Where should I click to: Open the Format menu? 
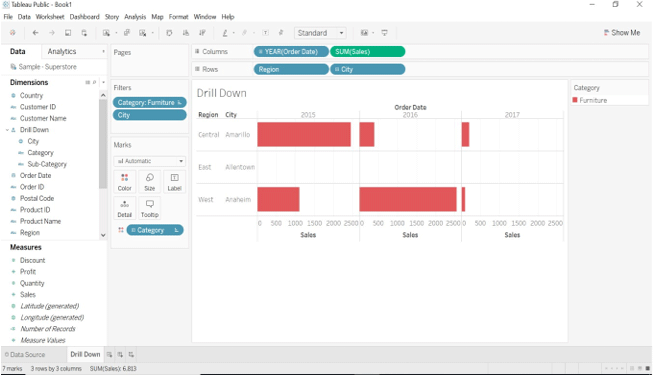pyautogui.click(x=178, y=17)
